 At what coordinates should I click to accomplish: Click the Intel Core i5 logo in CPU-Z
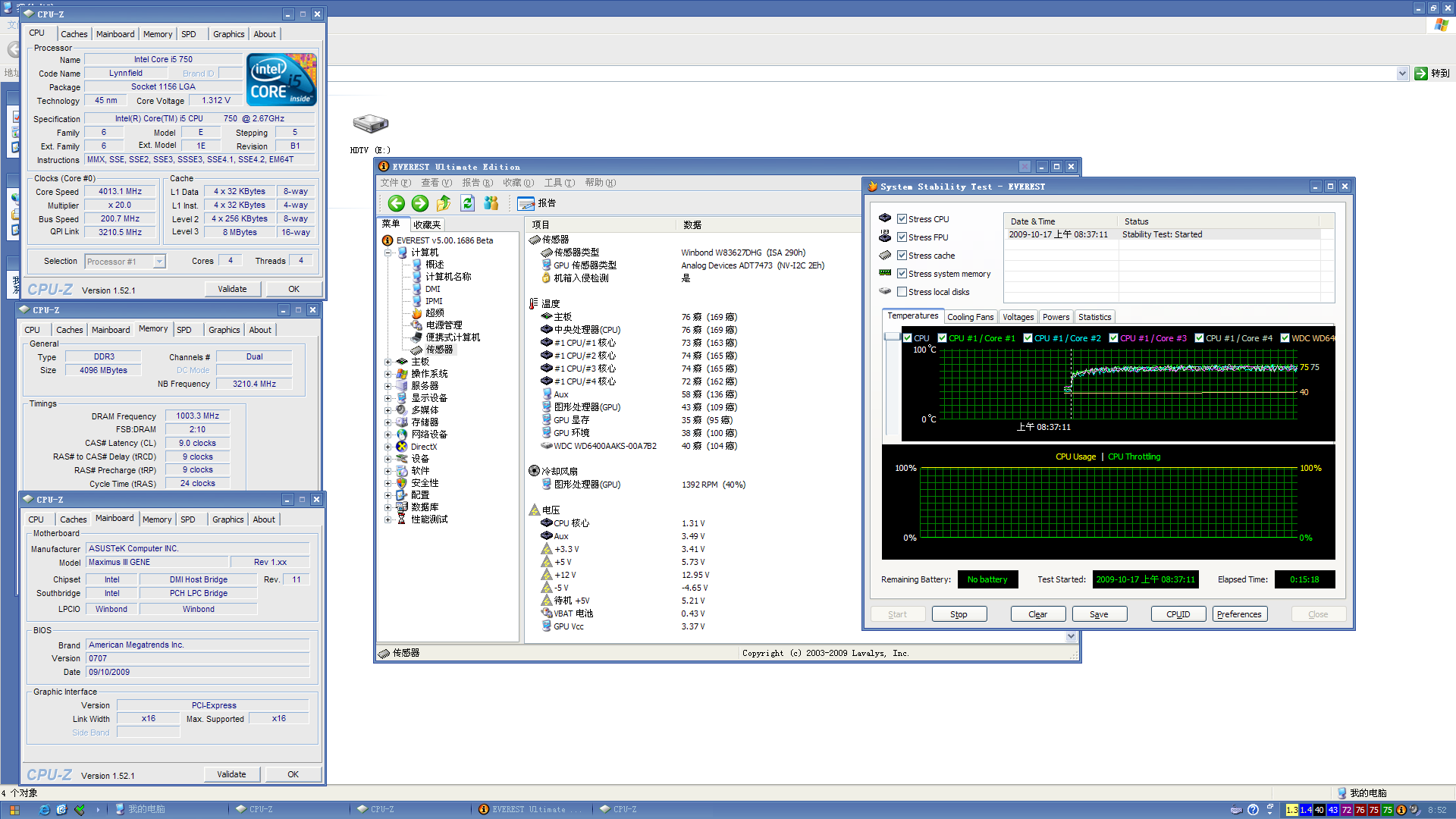(x=282, y=80)
